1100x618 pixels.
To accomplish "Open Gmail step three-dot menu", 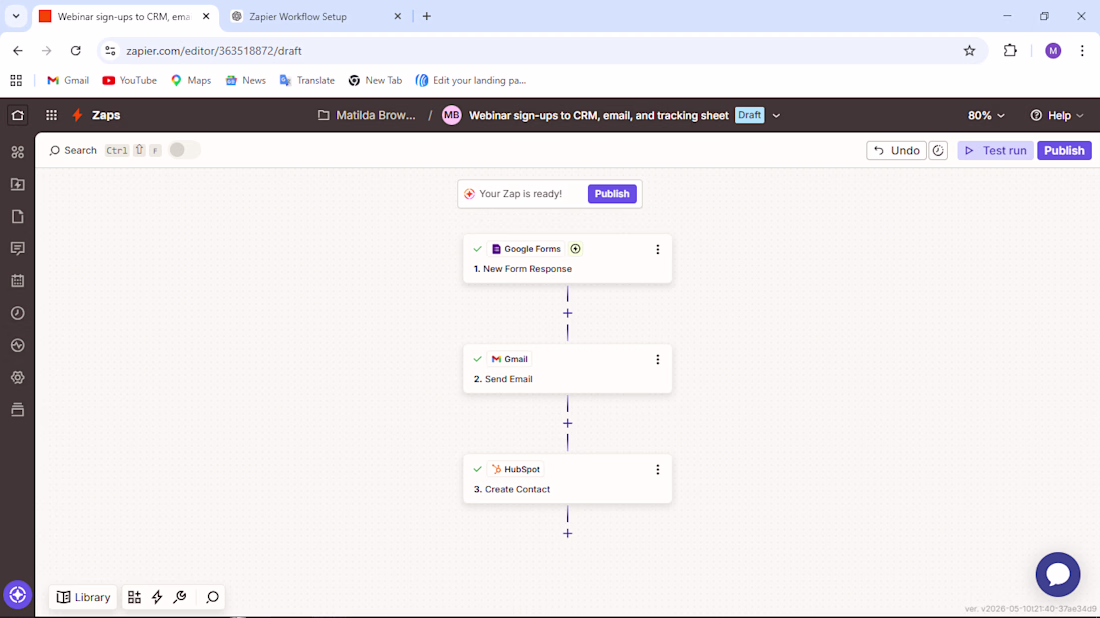I will (657, 359).
